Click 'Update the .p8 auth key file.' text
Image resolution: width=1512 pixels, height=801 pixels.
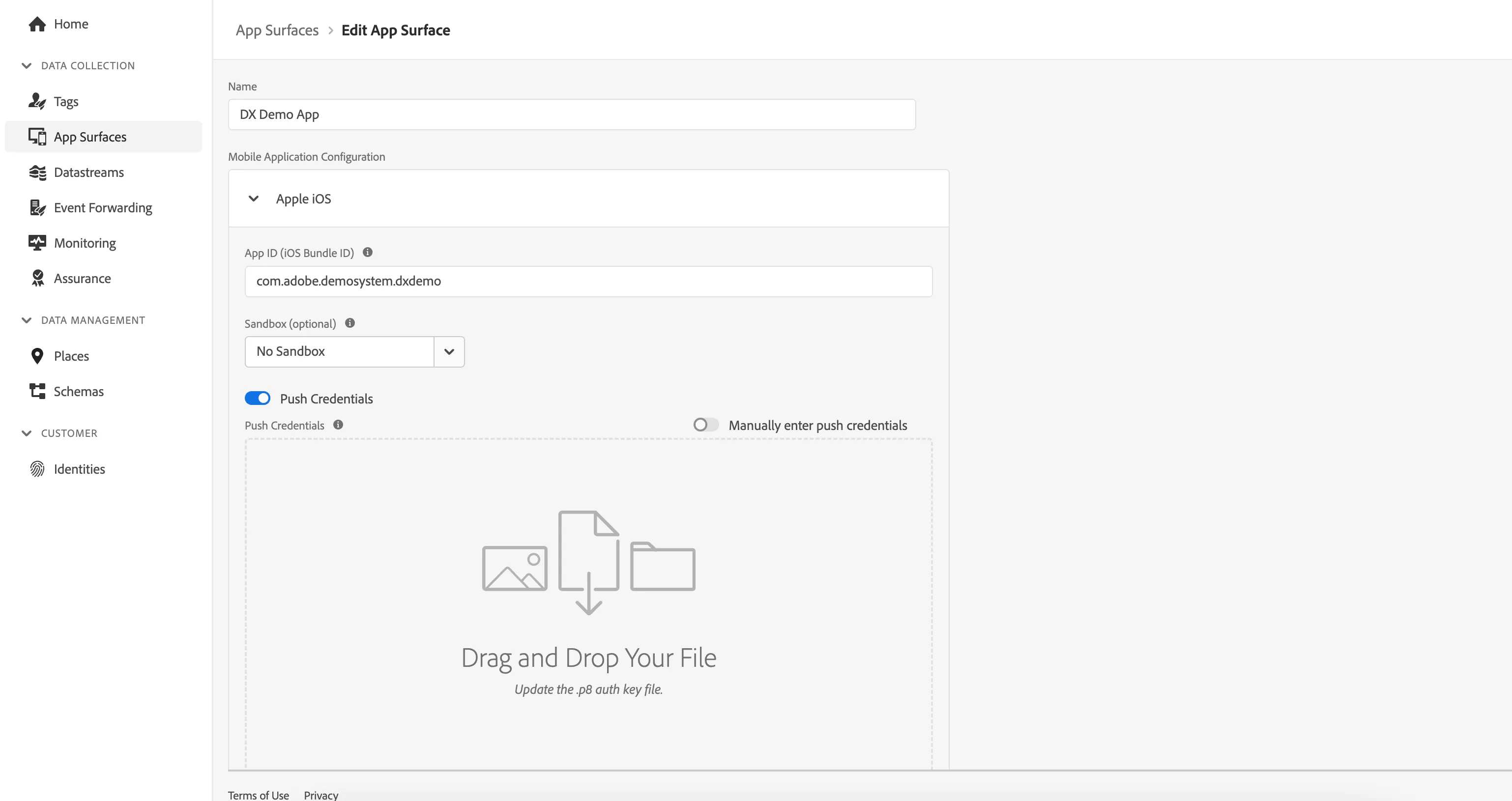[x=589, y=689]
